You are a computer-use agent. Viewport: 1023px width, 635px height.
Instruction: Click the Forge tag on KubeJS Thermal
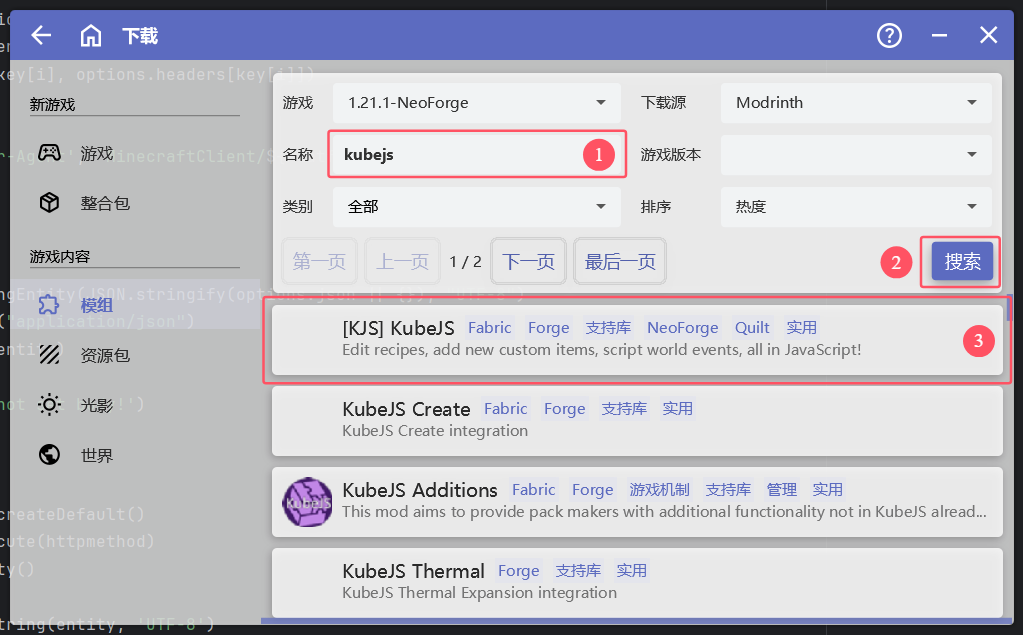pos(519,571)
